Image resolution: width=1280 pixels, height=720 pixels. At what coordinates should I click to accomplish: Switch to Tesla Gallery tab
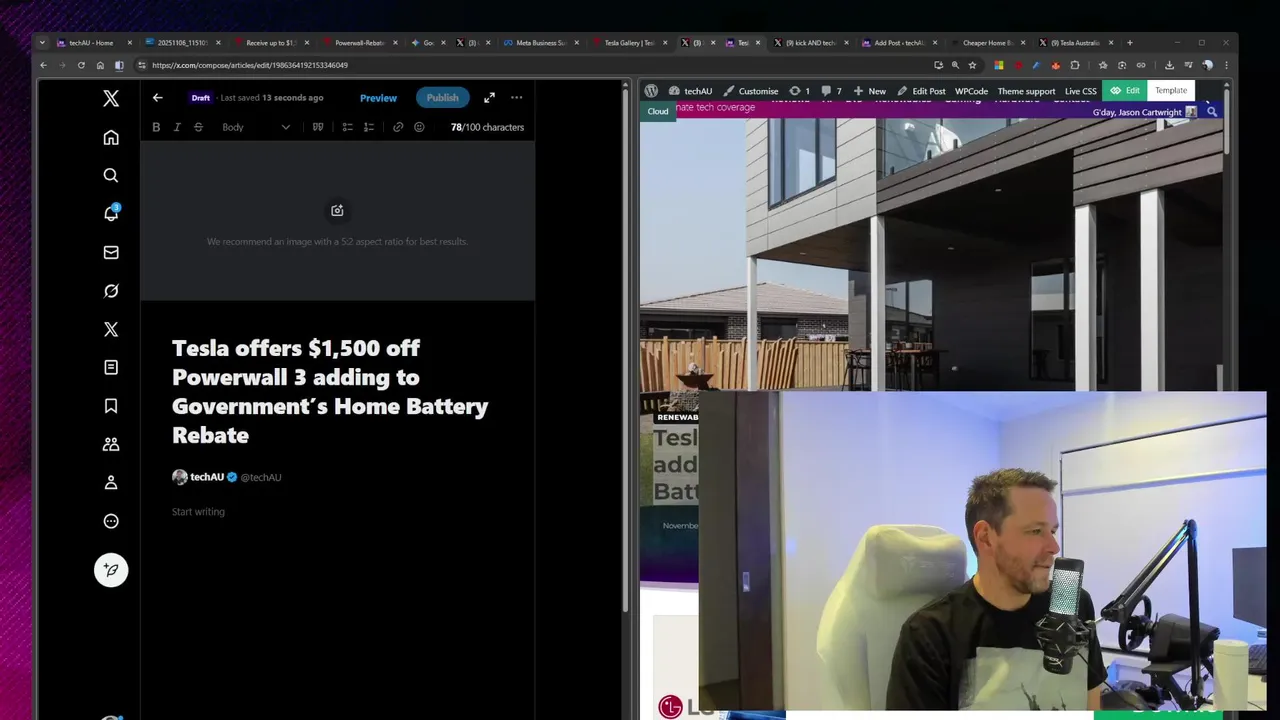click(x=629, y=43)
